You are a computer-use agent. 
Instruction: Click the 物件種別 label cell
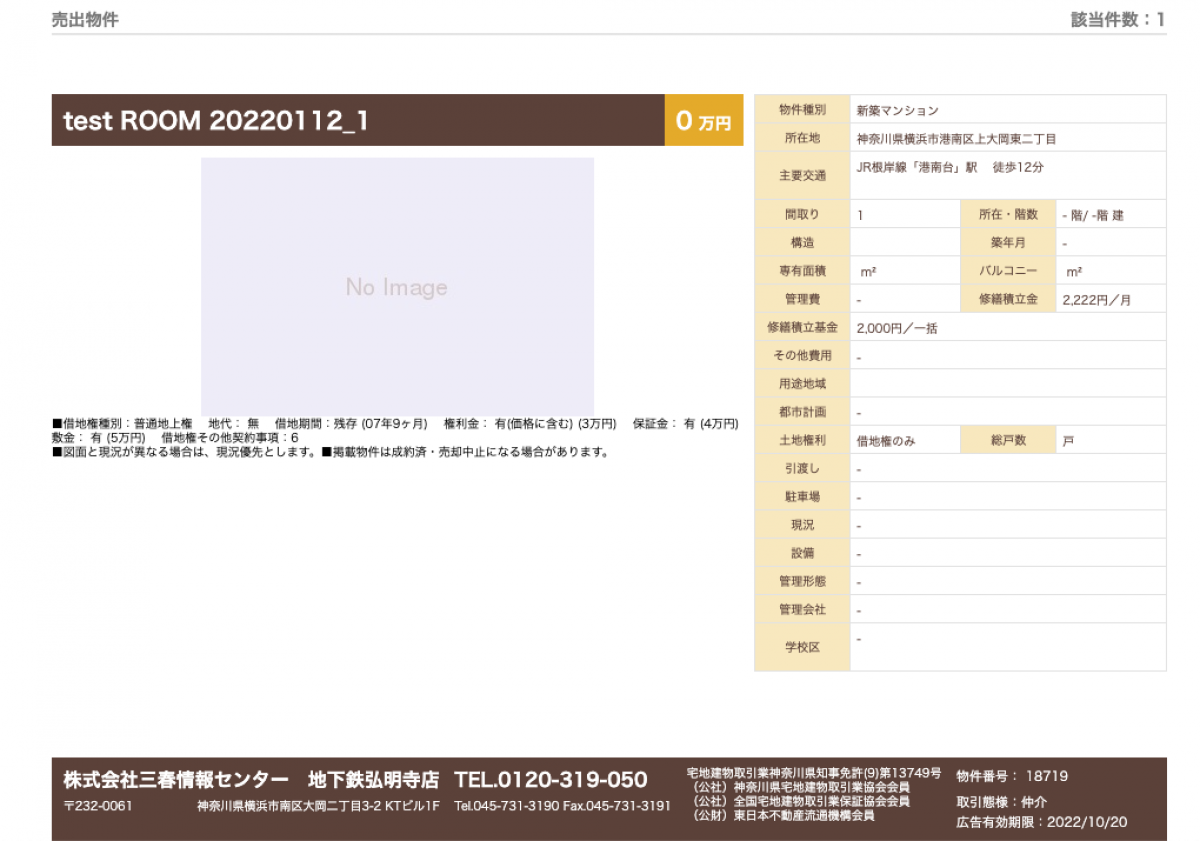(802, 110)
